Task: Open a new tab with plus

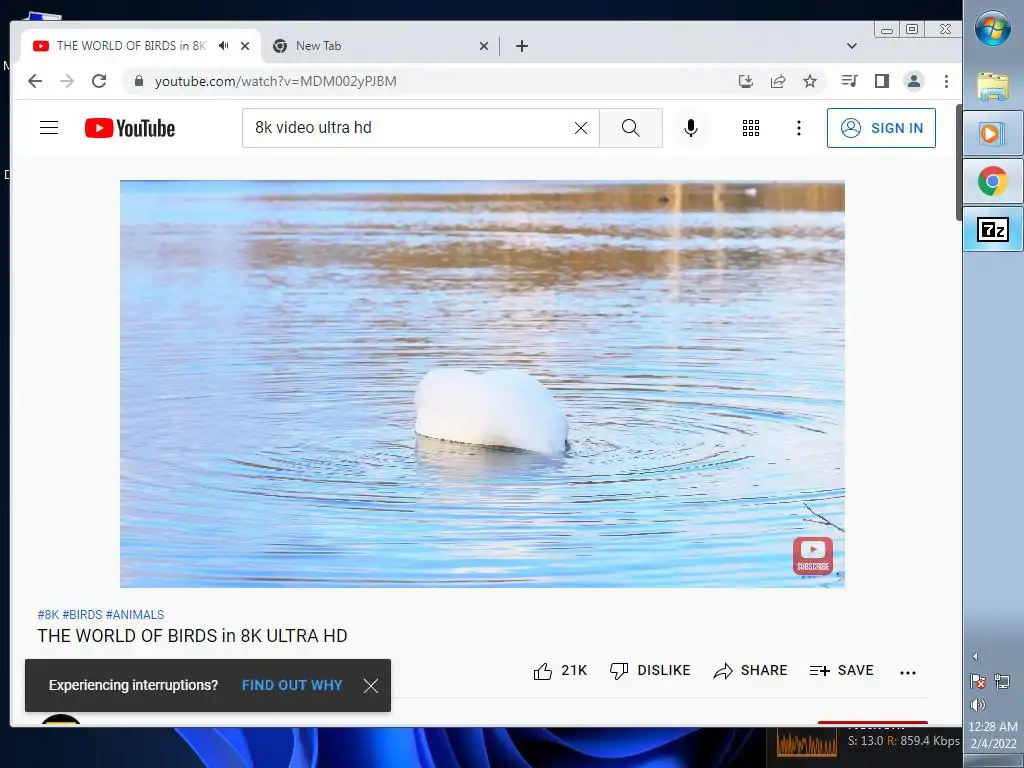Action: (x=522, y=46)
